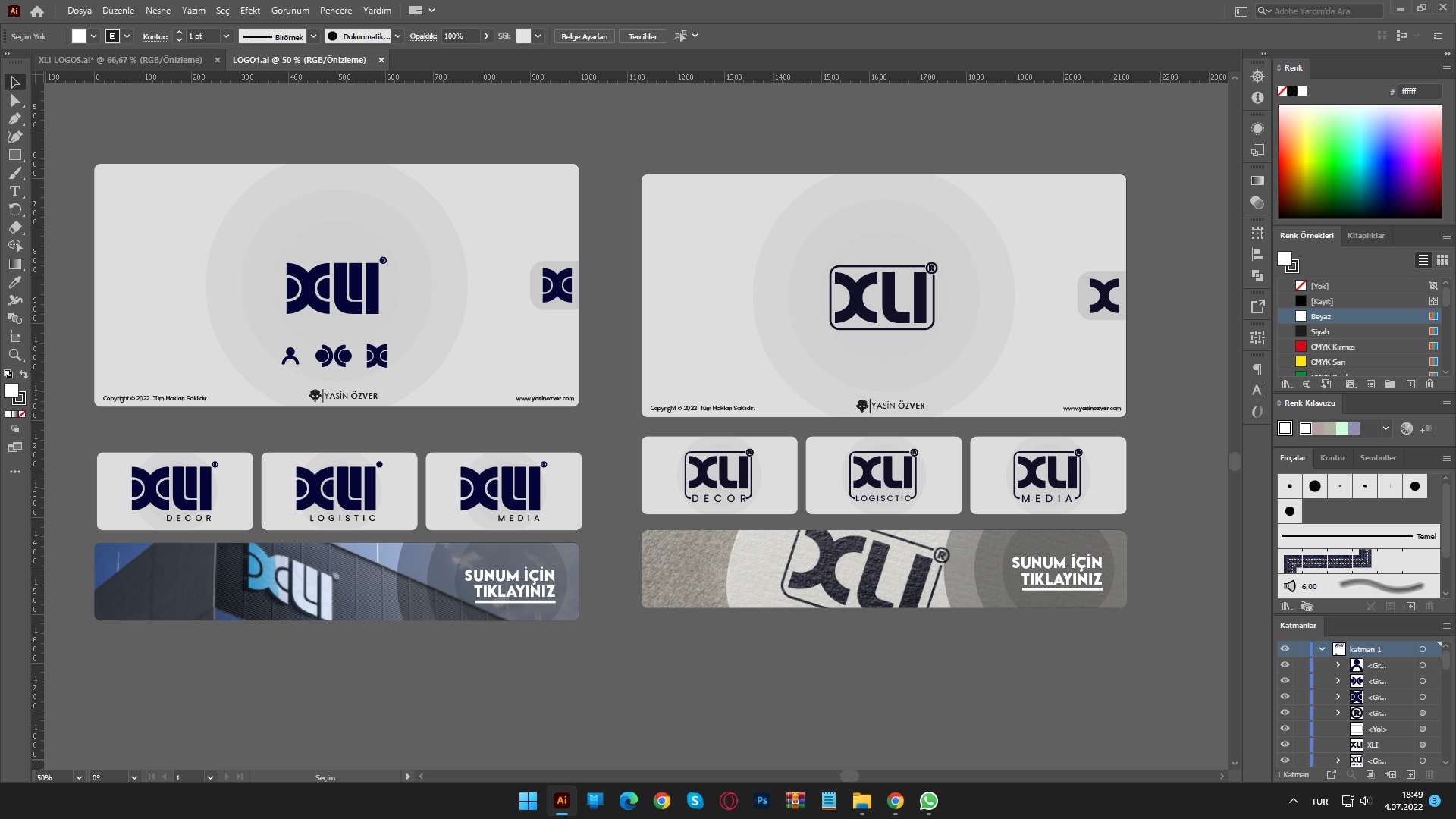
Task: Toggle visibility of katman 1 layer
Action: (1285, 649)
